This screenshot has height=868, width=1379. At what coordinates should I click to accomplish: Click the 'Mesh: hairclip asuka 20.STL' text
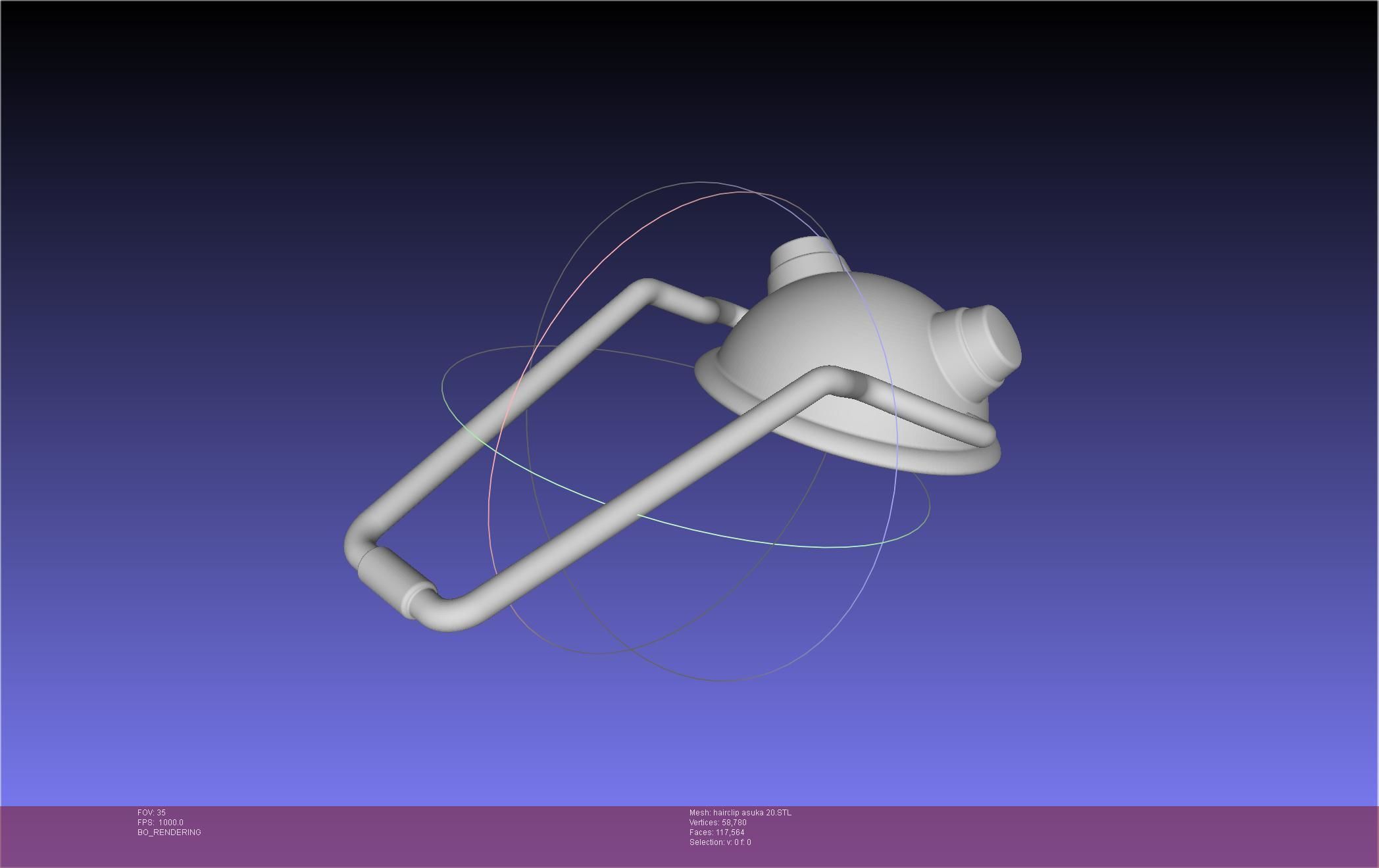740,813
